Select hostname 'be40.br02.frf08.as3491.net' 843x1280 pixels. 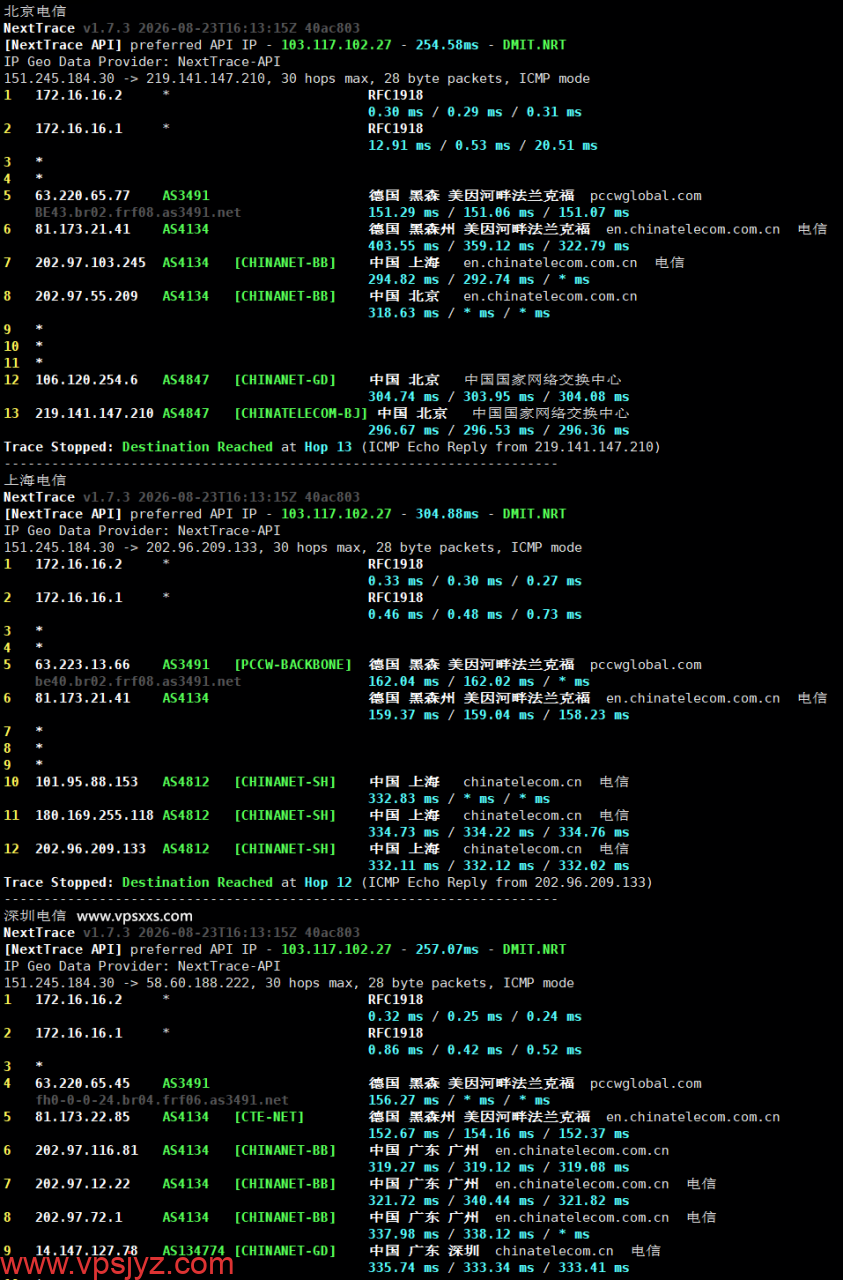pyautogui.click(x=138, y=681)
